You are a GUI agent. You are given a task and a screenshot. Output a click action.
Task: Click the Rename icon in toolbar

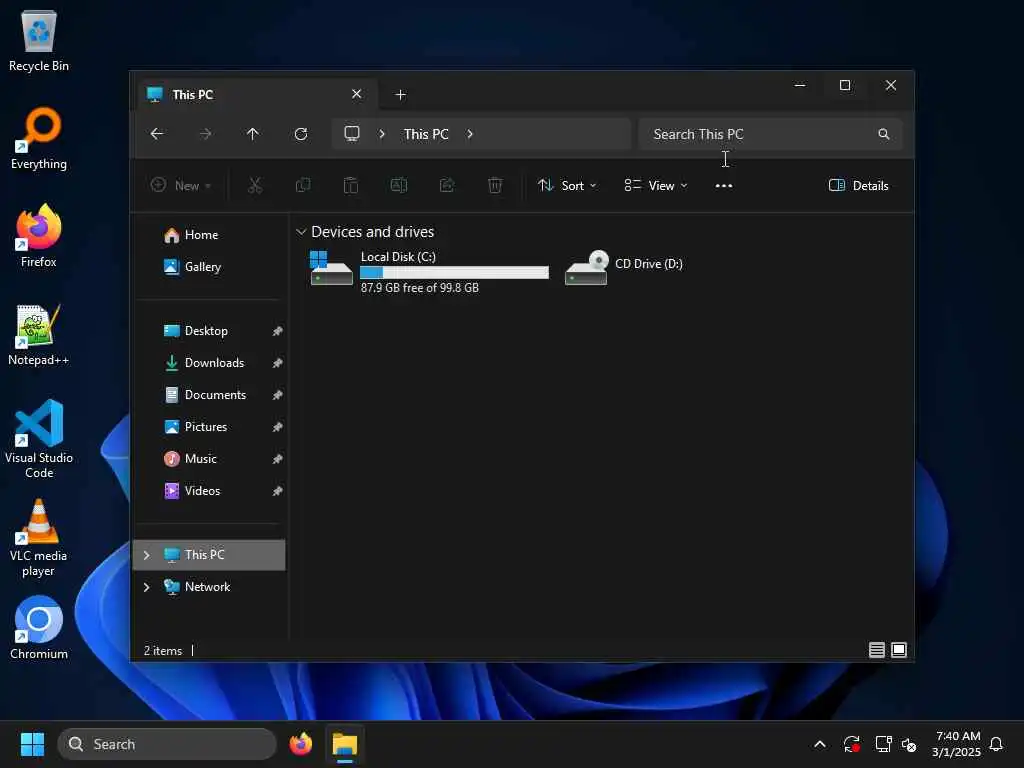point(399,185)
